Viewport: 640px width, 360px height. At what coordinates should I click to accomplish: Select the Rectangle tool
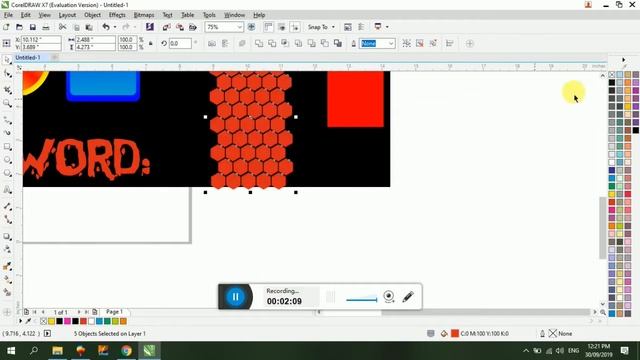pos(7,147)
